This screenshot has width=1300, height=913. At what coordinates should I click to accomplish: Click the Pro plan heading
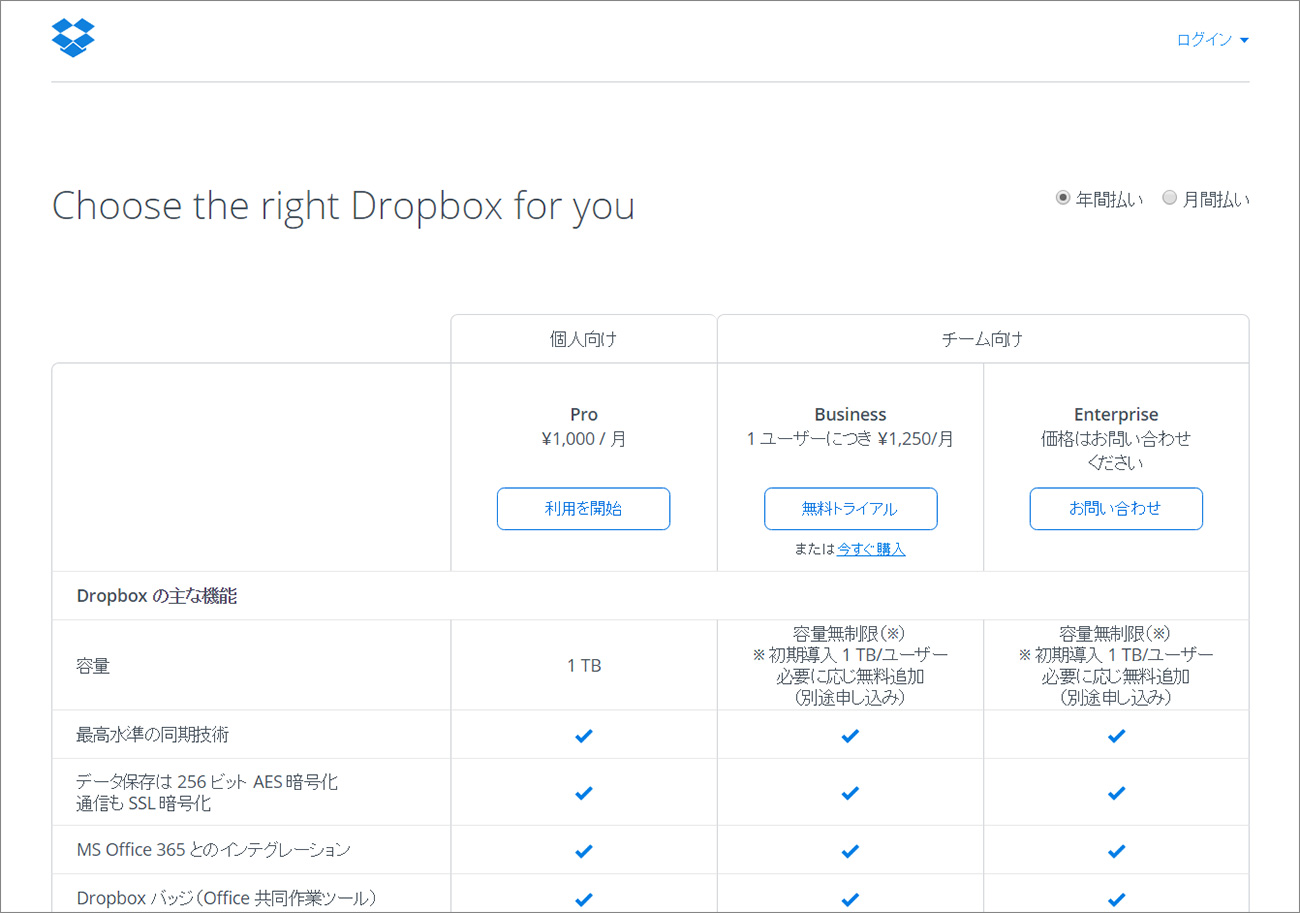[x=583, y=414]
